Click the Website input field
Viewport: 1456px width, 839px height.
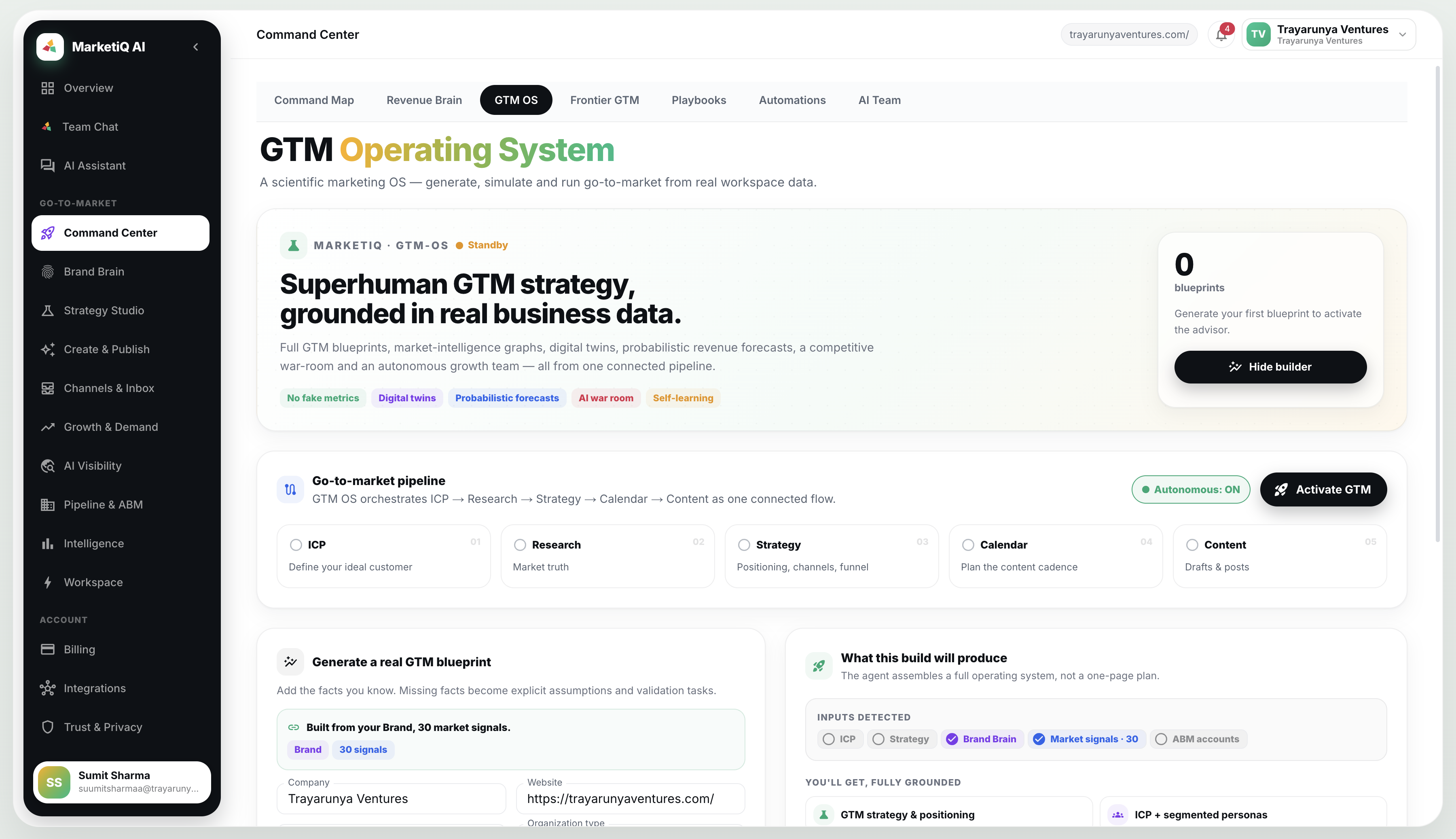[631, 799]
